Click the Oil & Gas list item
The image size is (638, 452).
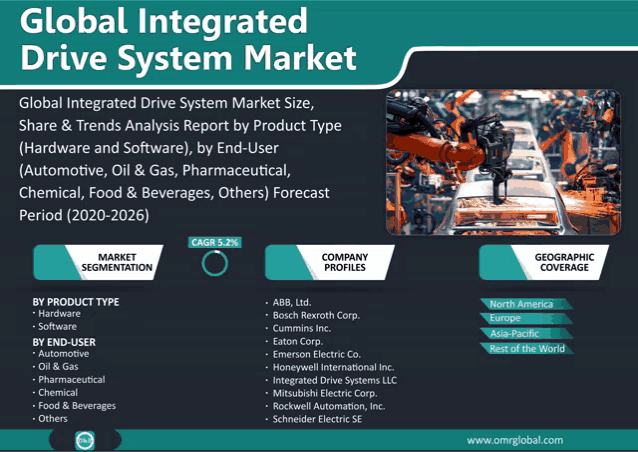[x=58, y=367]
